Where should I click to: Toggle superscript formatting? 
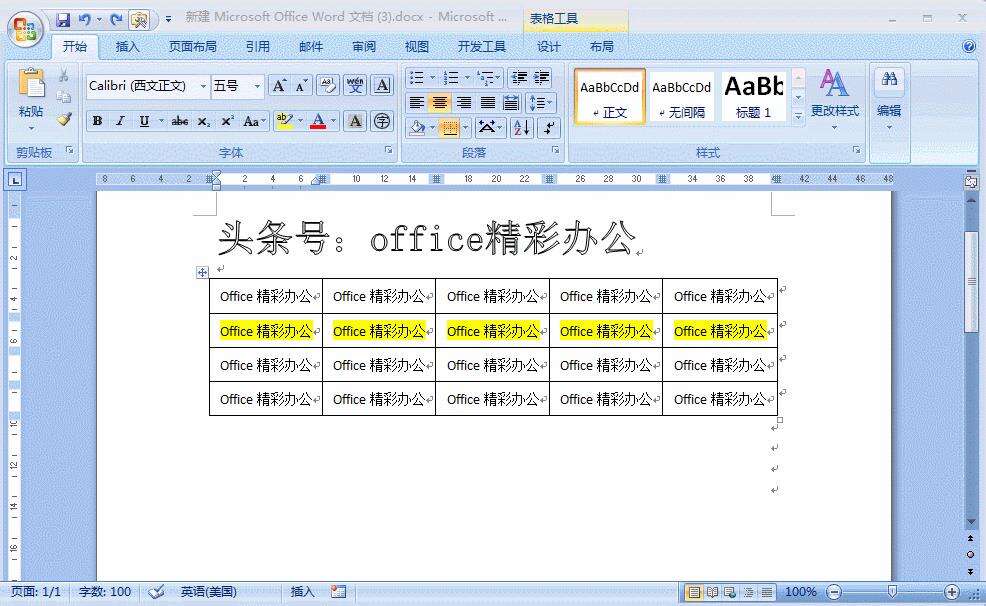[227, 121]
